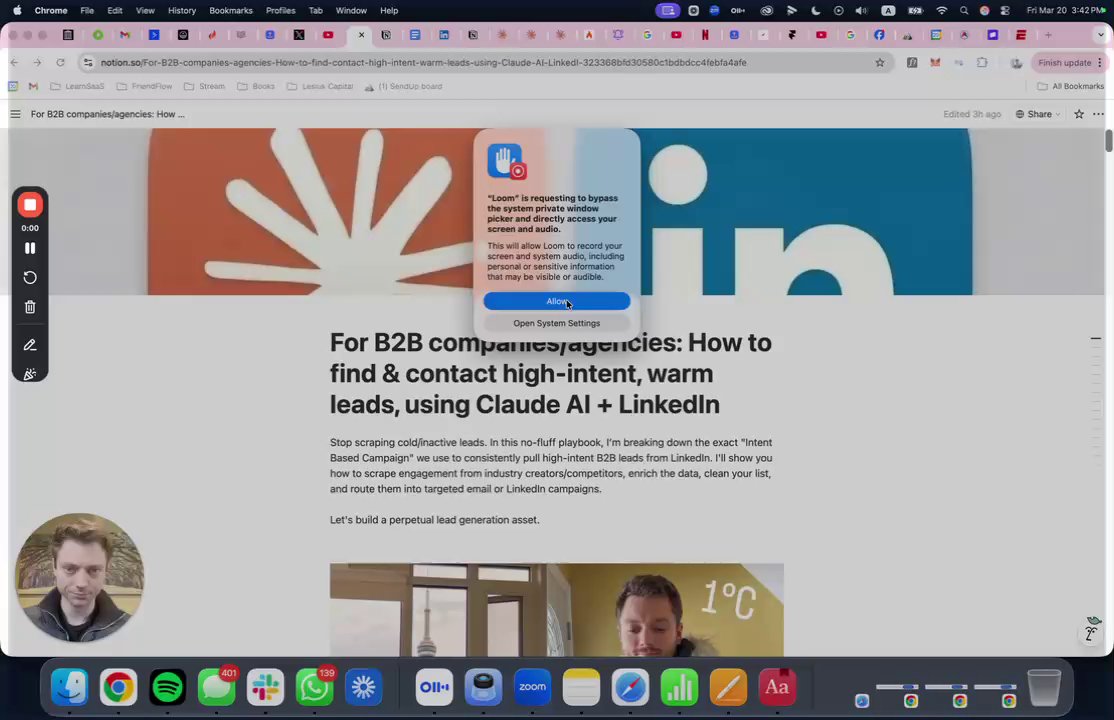Switch to the Netflix tab
The width and height of the screenshot is (1114, 720).
pyautogui.click(x=705, y=35)
